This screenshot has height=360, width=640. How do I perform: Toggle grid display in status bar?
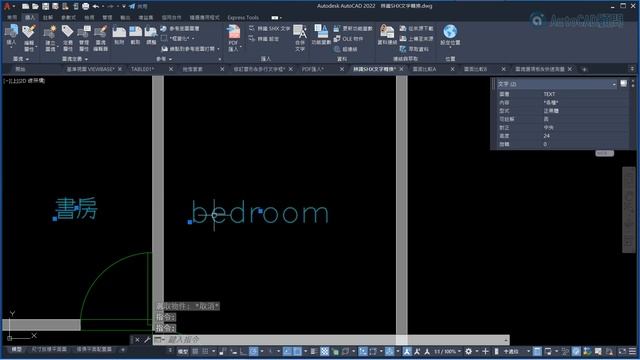click(196, 351)
